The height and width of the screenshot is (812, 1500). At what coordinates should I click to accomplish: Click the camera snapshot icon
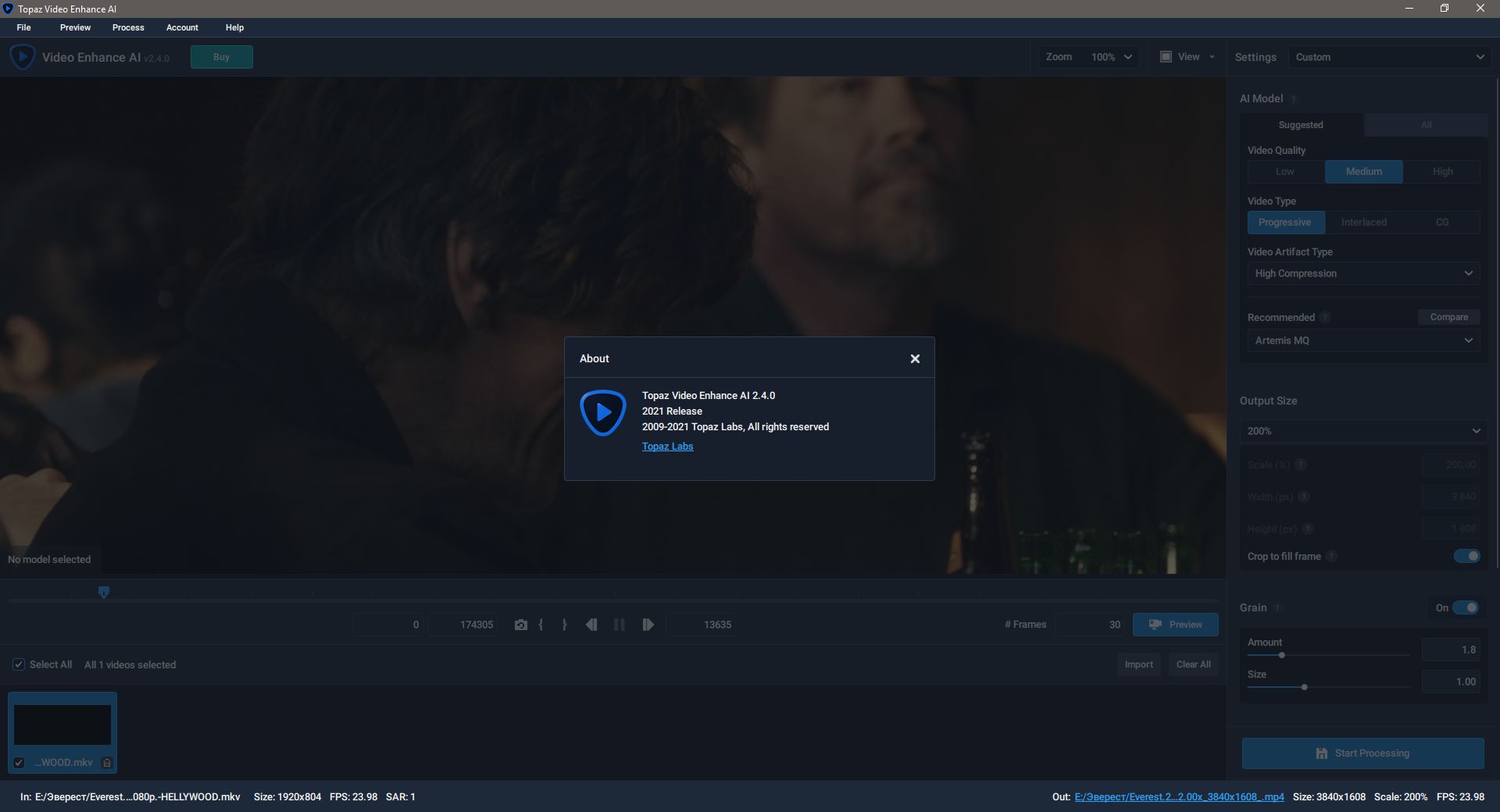tap(521, 625)
